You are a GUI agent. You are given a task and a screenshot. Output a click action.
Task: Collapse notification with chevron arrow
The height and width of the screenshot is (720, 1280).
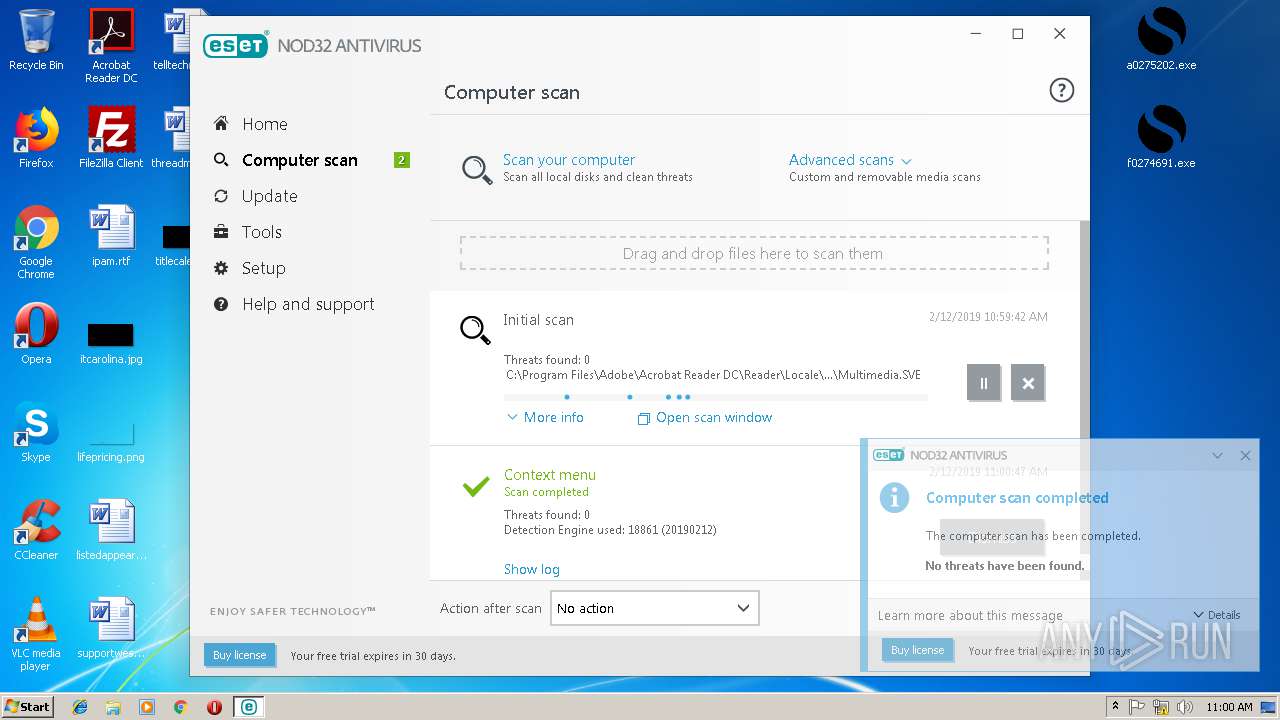1217,455
